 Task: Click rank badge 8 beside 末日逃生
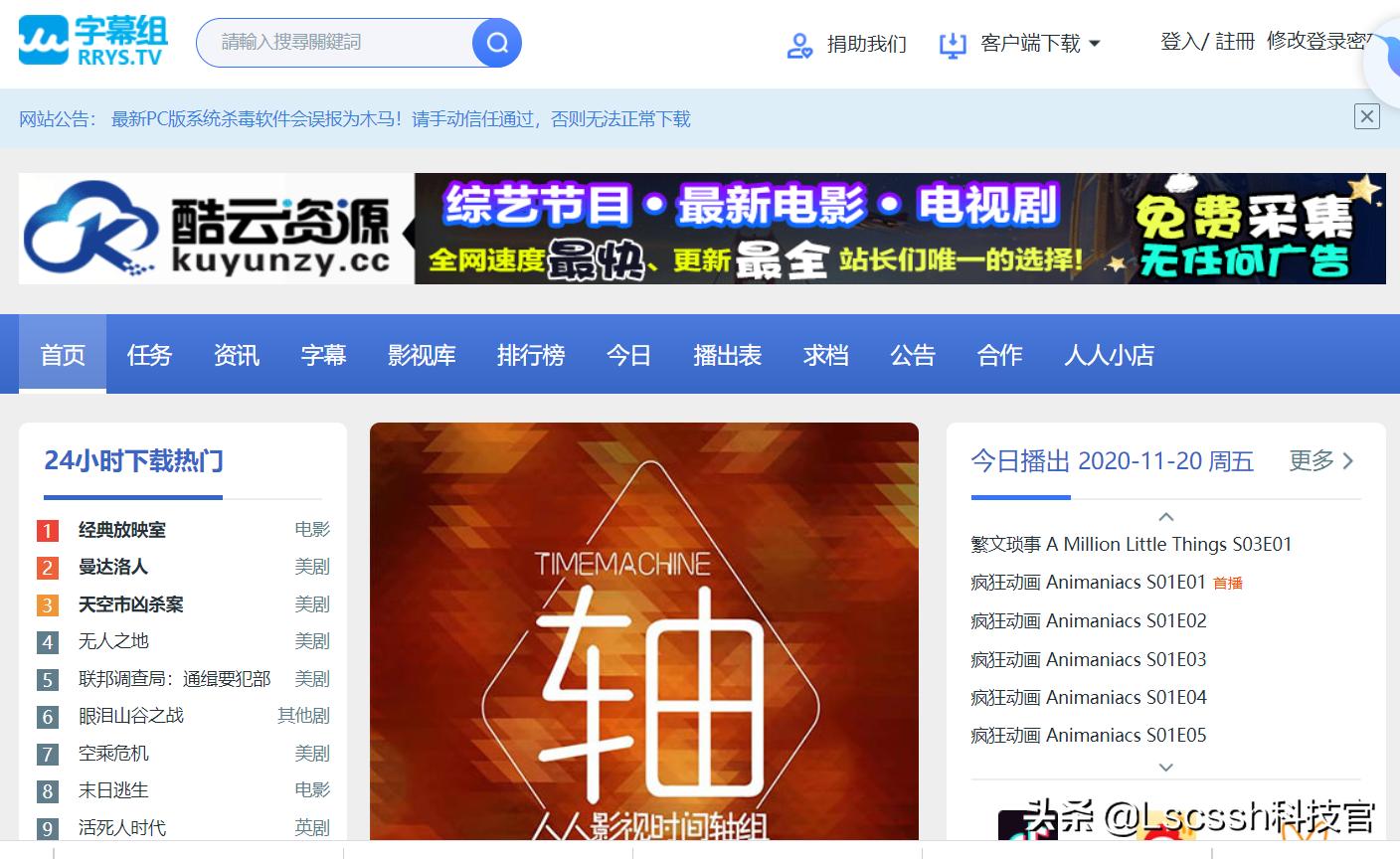[47, 791]
